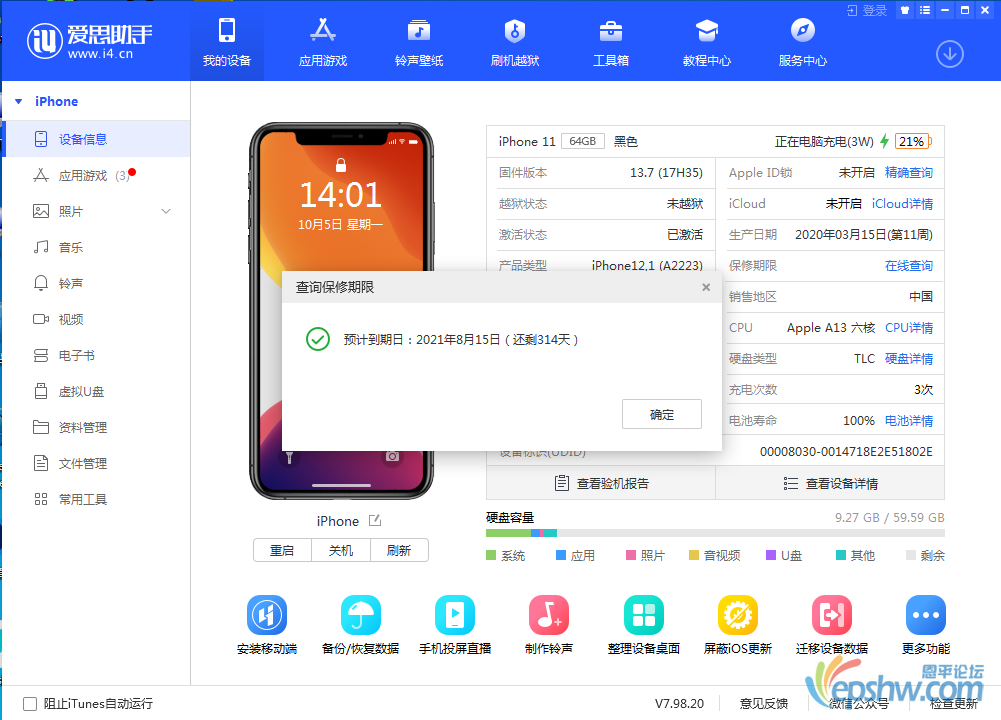
Task: Open the 教程中心 tab
Action: tap(707, 42)
